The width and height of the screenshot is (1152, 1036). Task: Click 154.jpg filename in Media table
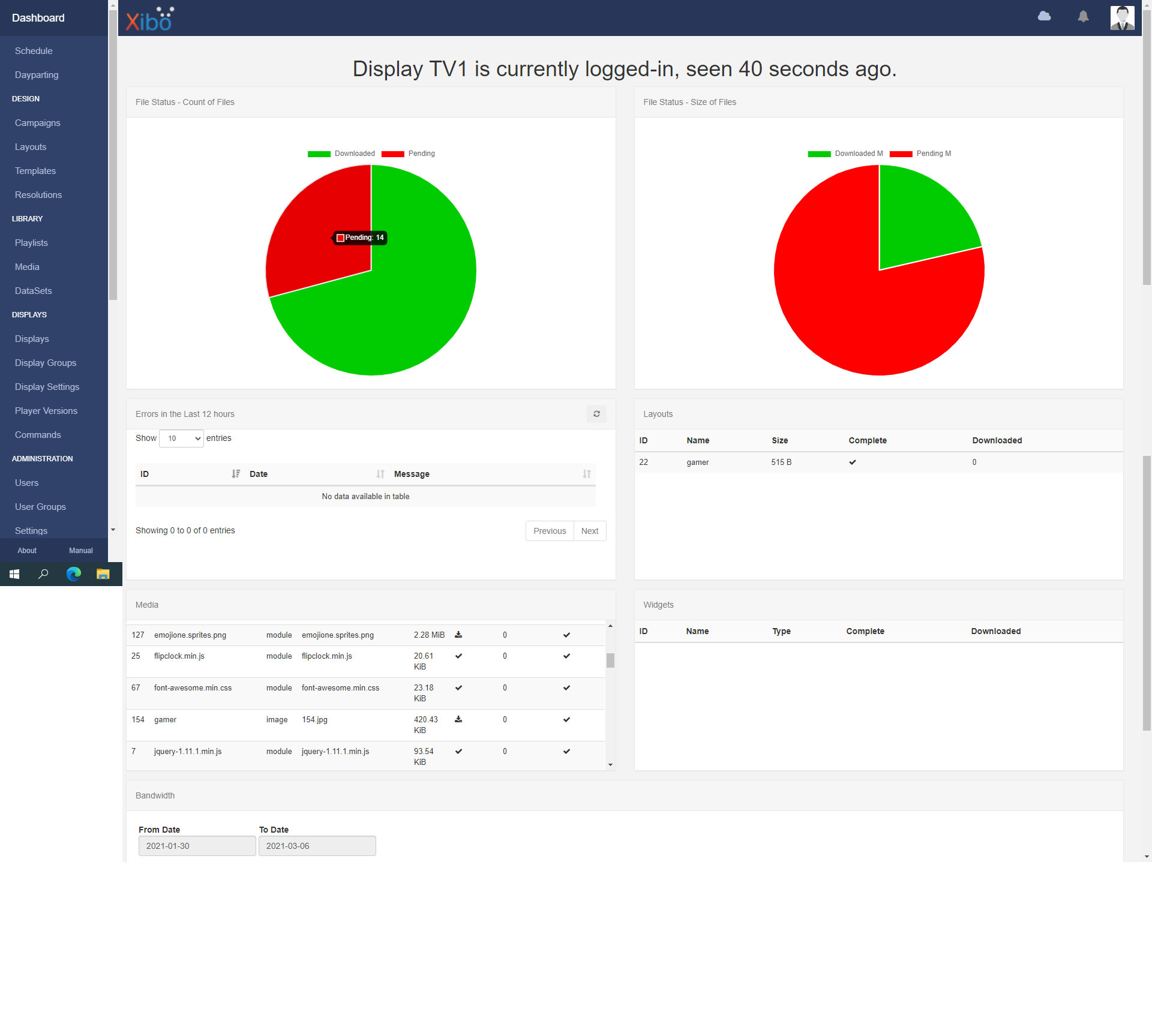(314, 720)
